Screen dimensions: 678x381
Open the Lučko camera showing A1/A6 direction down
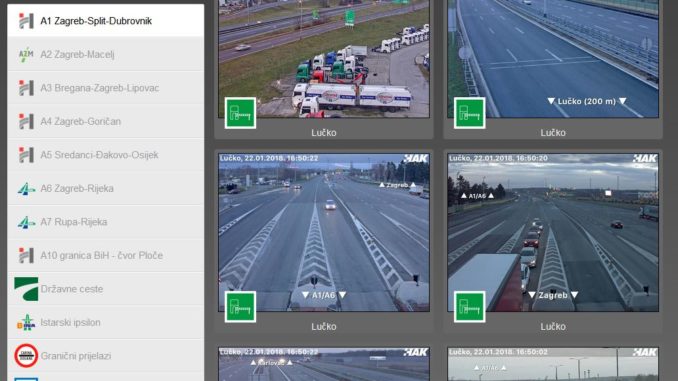(324, 232)
